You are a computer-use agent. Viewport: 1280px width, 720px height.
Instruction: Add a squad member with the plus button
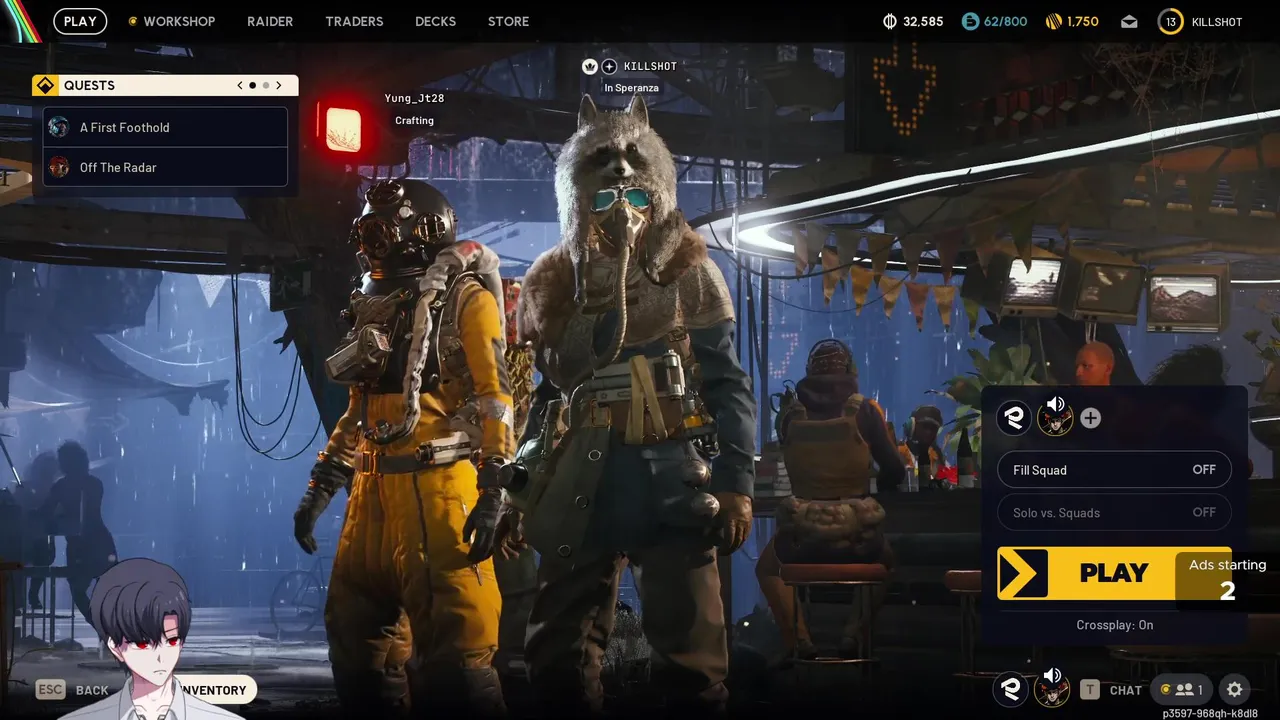pos(1090,418)
